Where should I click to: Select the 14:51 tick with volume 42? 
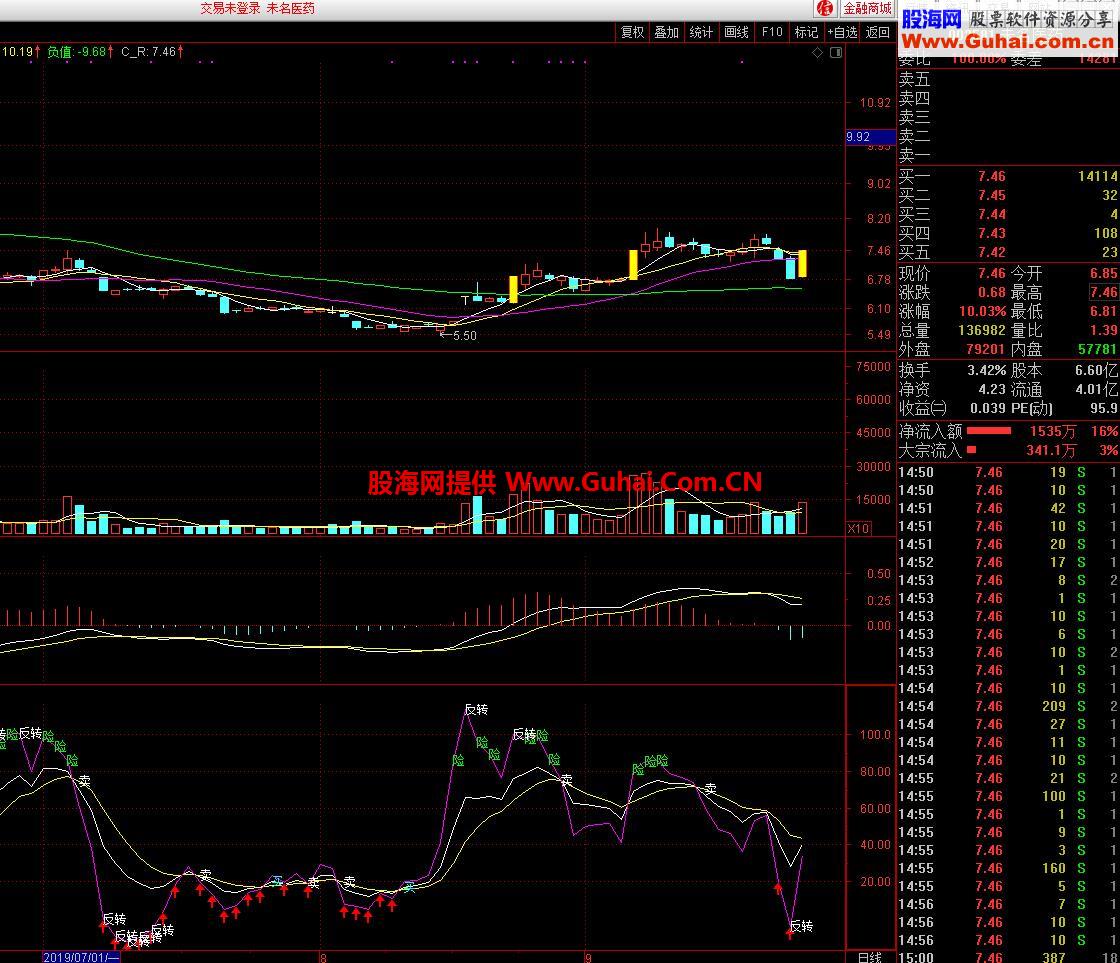[1008, 508]
